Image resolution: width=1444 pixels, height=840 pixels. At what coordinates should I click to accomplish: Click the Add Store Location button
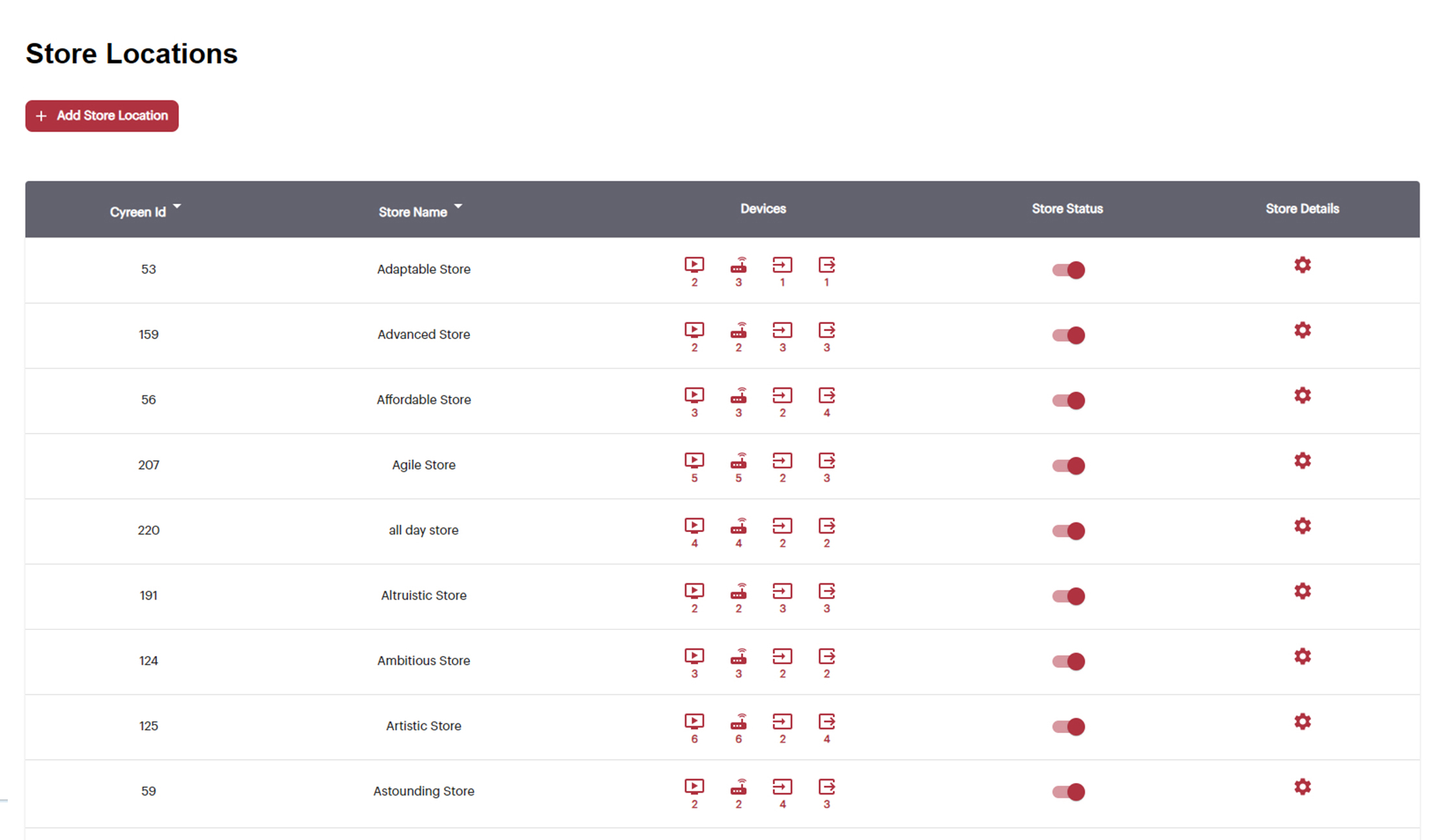pyautogui.click(x=102, y=116)
